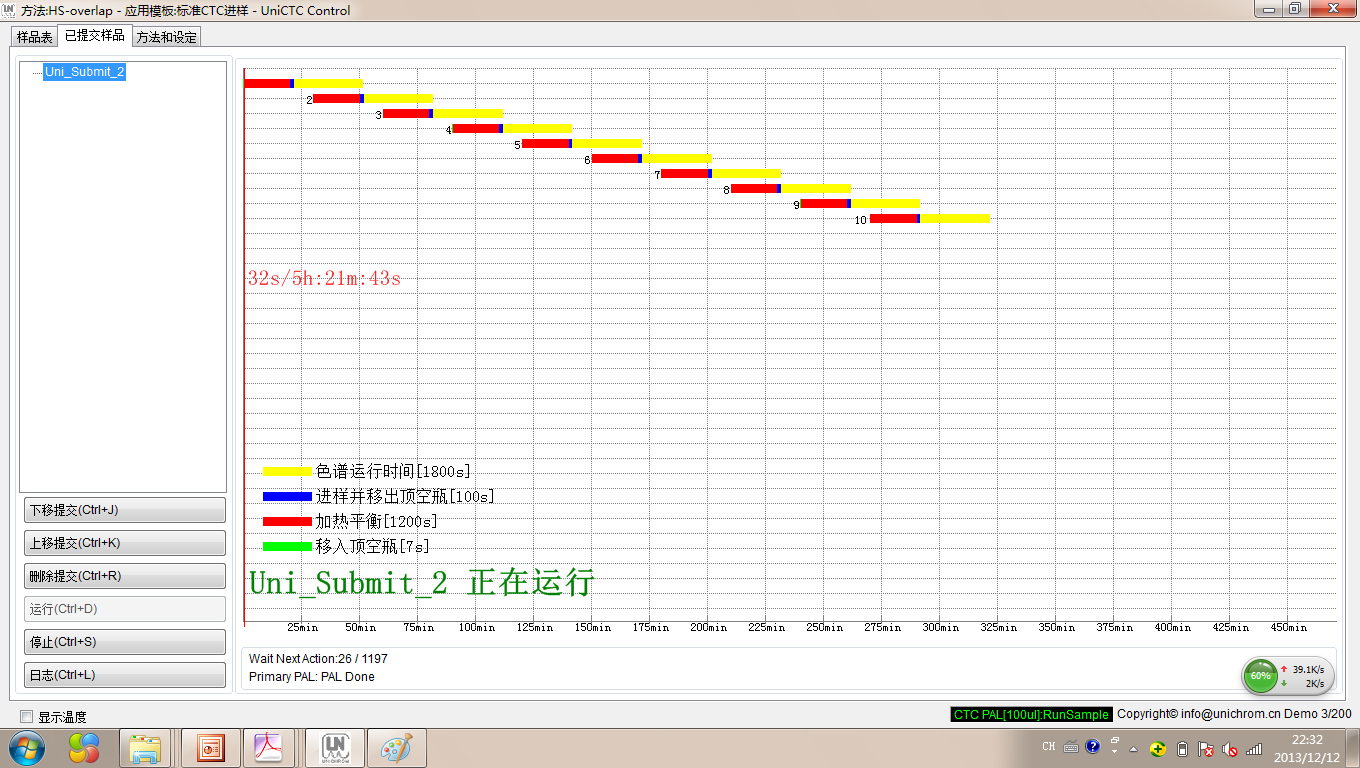Click the 上移提交(Ctrl+K) button

[125, 543]
